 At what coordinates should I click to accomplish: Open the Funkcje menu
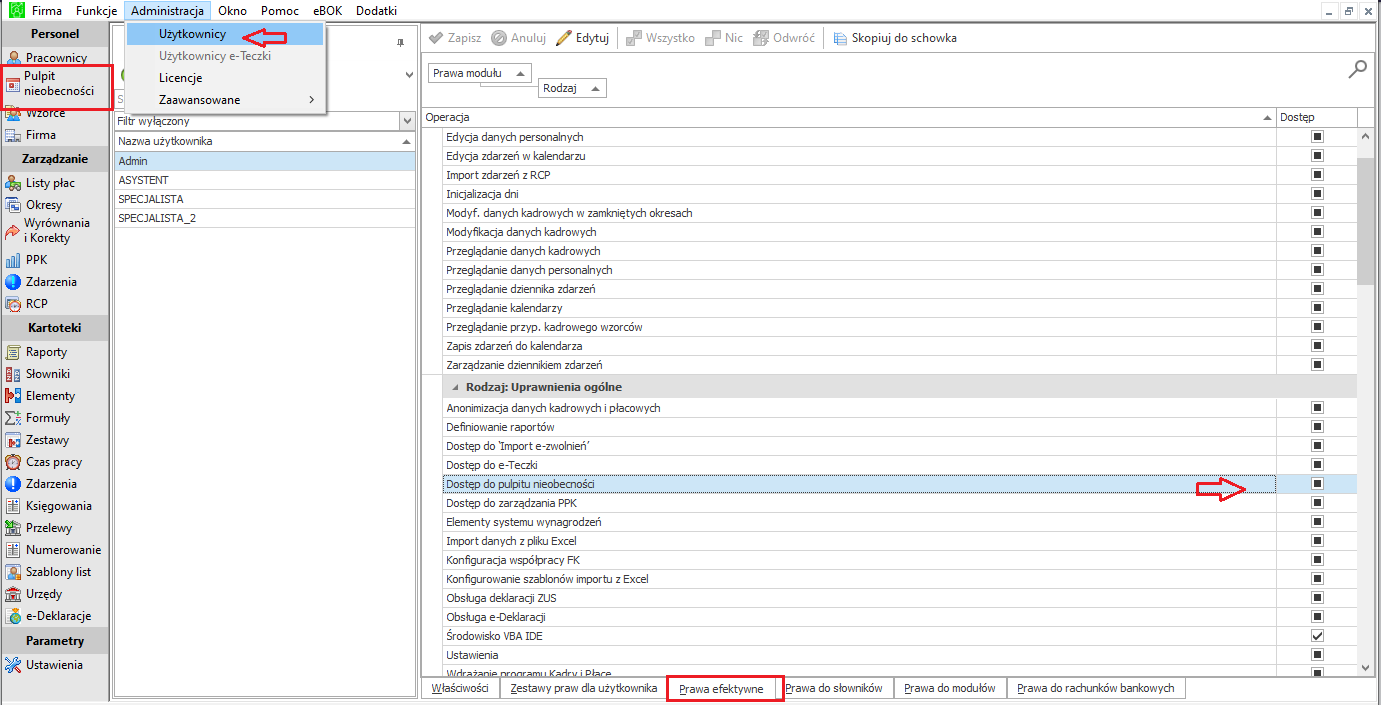(x=97, y=11)
